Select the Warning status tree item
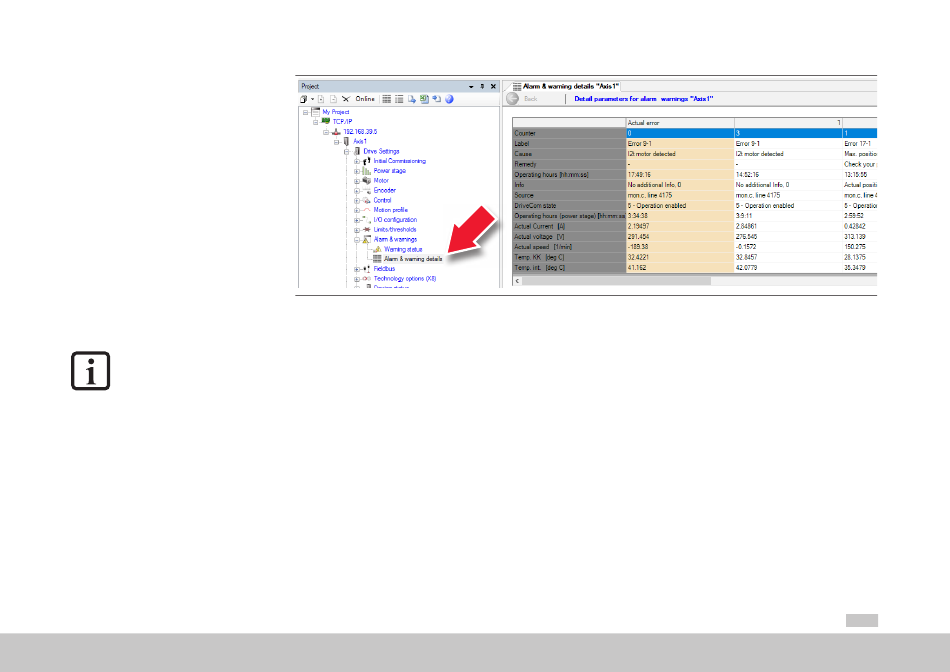950x672 pixels. point(403,249)
